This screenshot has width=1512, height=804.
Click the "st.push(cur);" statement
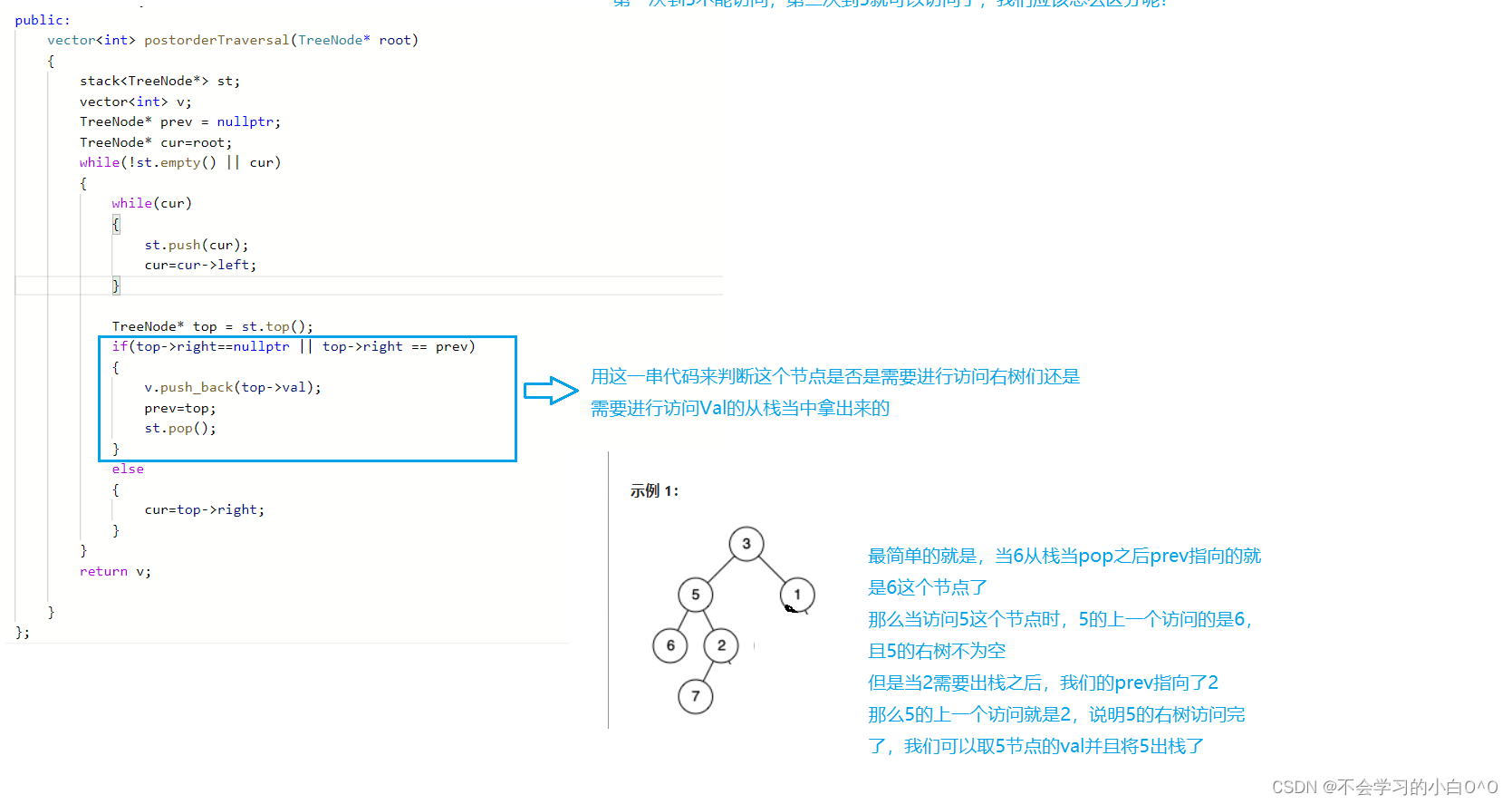(x=197, y=245)
